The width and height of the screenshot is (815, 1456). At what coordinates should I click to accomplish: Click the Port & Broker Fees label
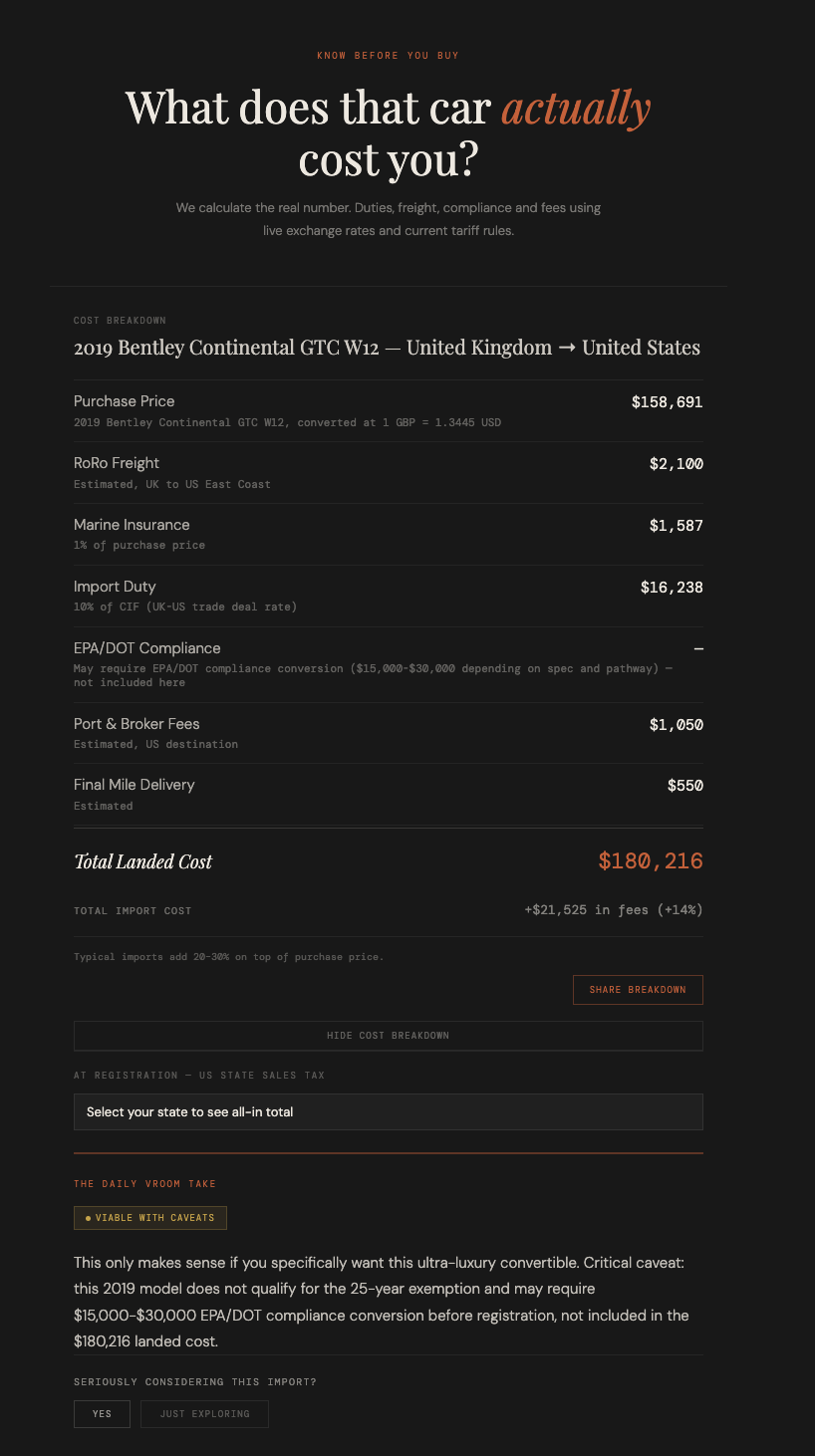136,724
